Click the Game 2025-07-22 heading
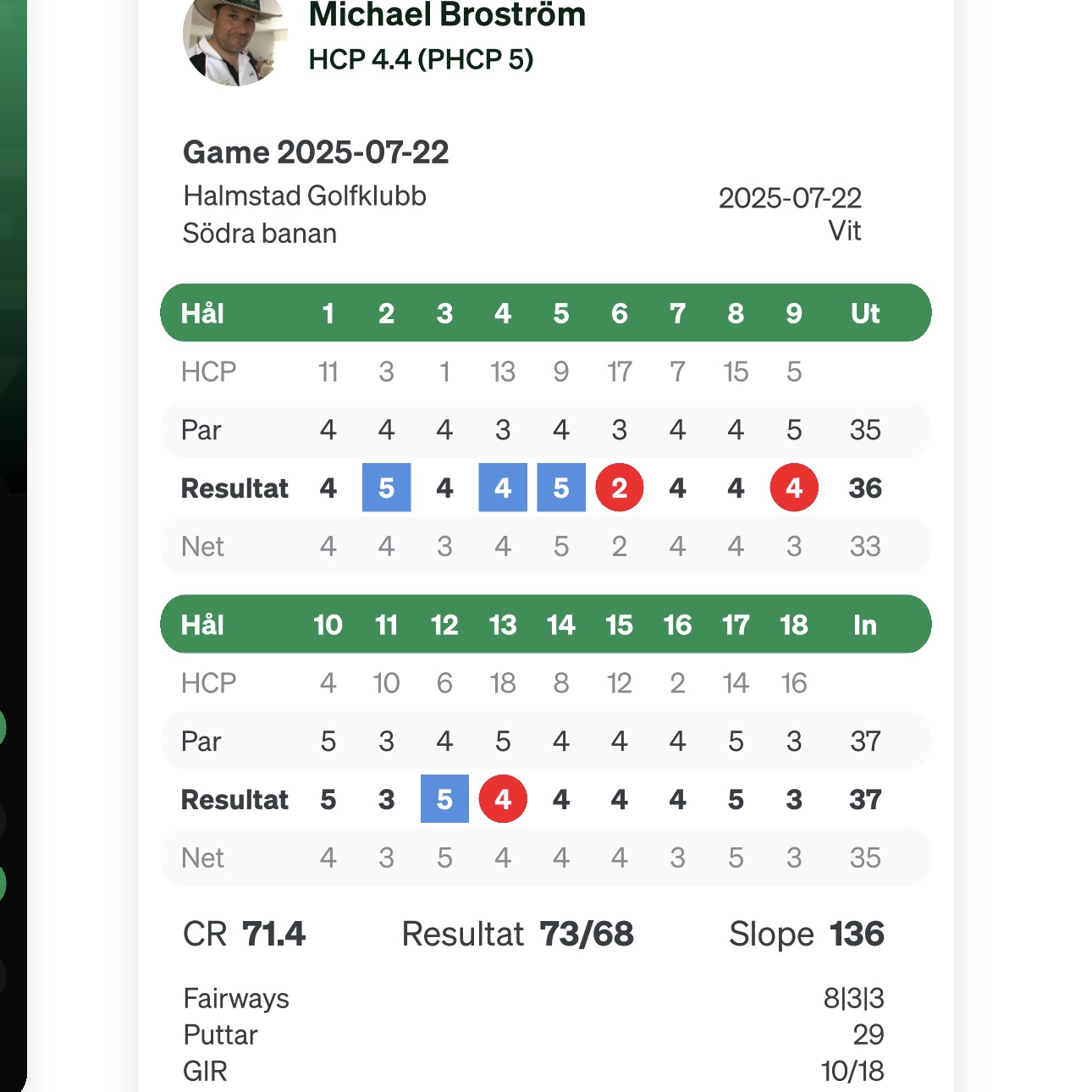The height and width of the screenshot is (1092, 1092). click(316, 152)
